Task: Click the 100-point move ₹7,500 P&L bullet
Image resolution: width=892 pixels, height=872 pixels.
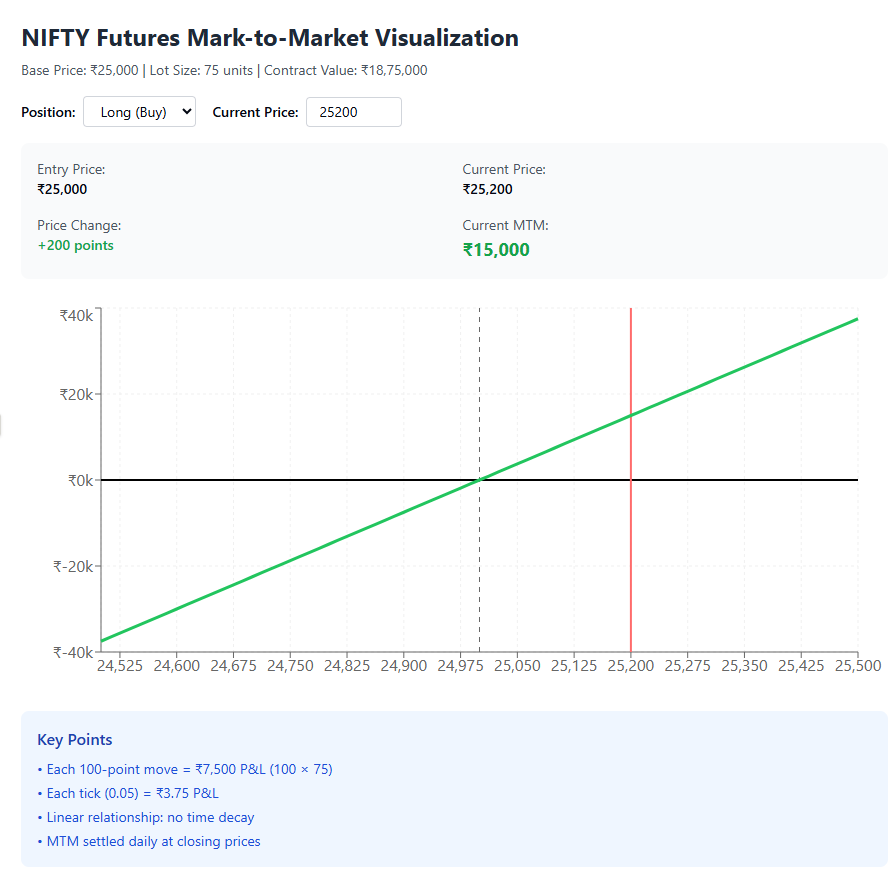Action: coord(185,769)
